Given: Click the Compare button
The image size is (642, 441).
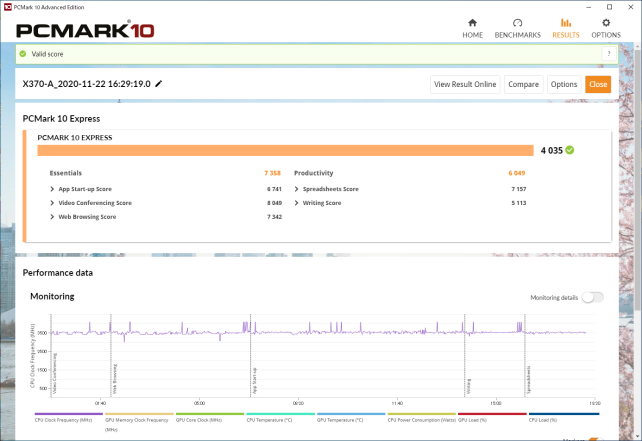Looking at the screenshot, I should tap(523, 84).
